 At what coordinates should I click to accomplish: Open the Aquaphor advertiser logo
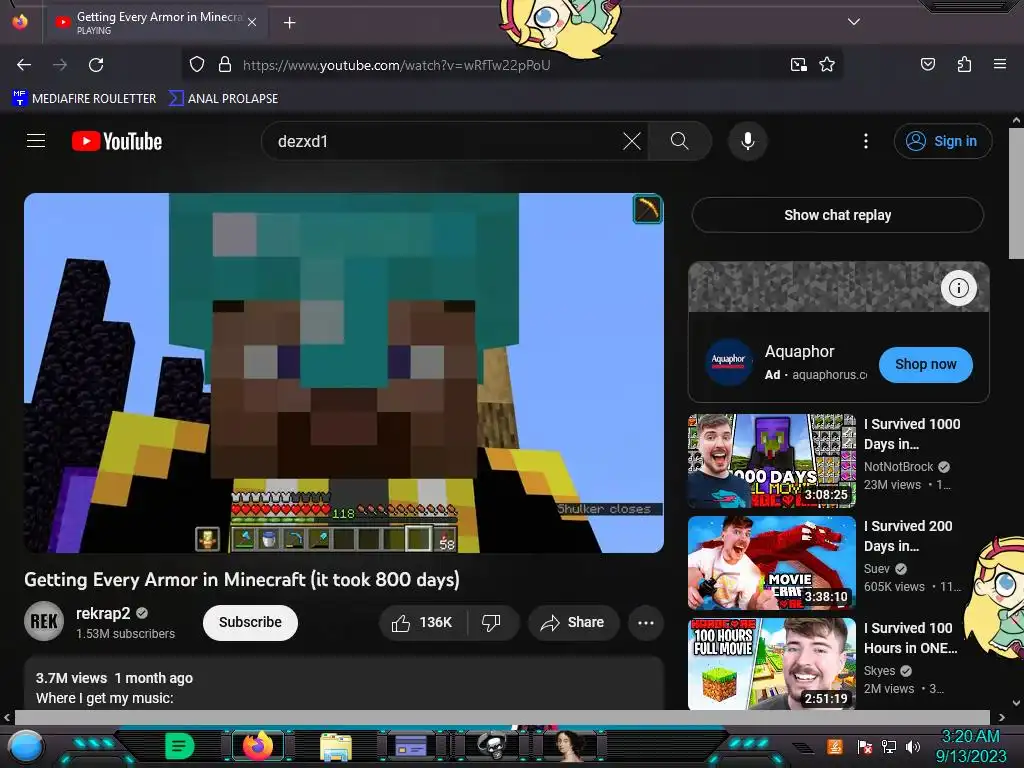point(728,361)
